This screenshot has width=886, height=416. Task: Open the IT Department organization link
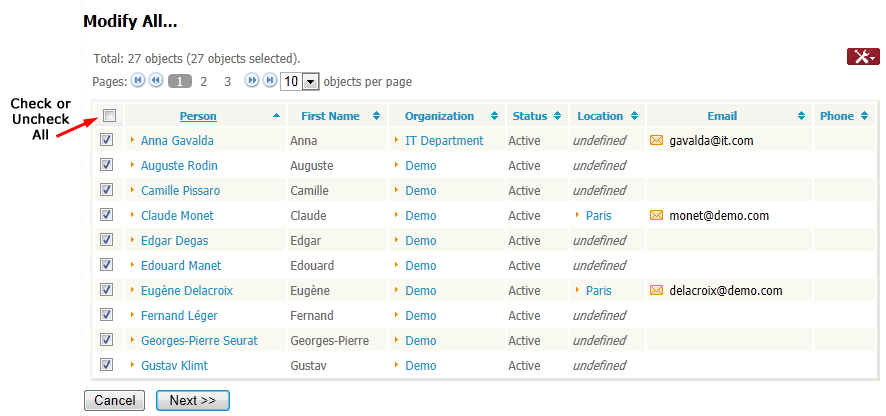click(444, 141)
